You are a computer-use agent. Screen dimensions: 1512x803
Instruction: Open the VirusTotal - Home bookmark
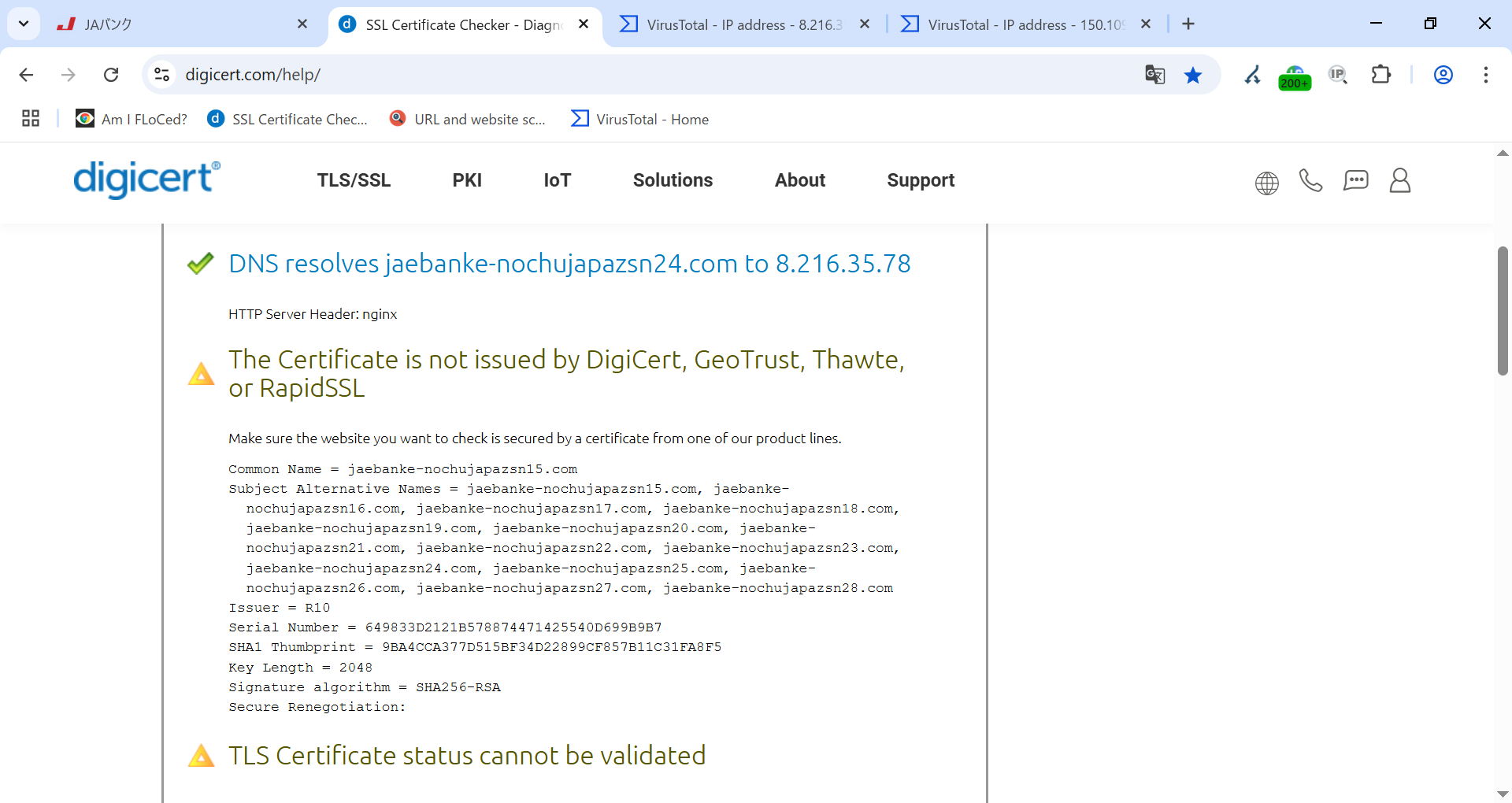point(640,119)
